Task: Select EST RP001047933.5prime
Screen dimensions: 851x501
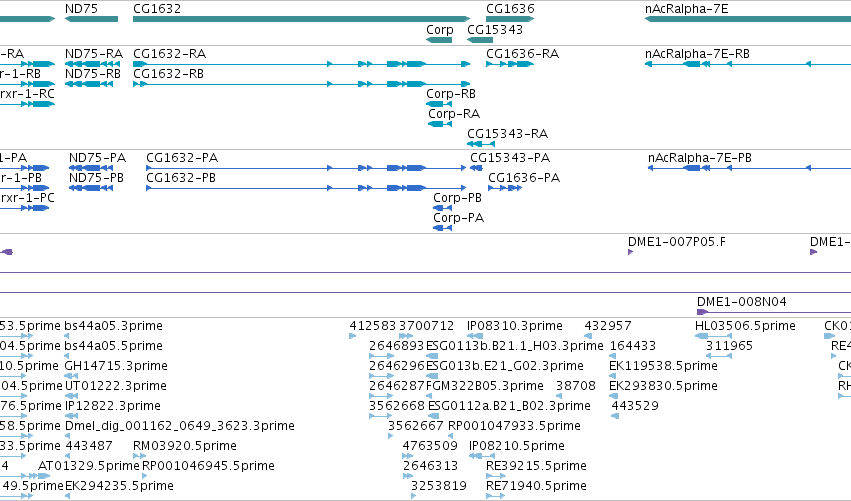Action: click(514, 426)
